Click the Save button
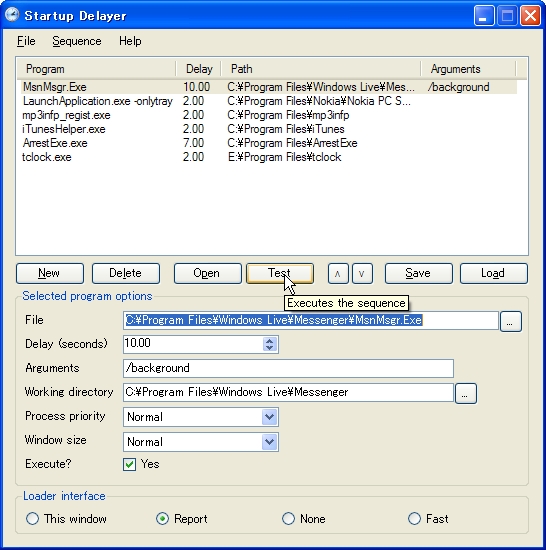This screenshot has height=550, width=546. (419, 273)
